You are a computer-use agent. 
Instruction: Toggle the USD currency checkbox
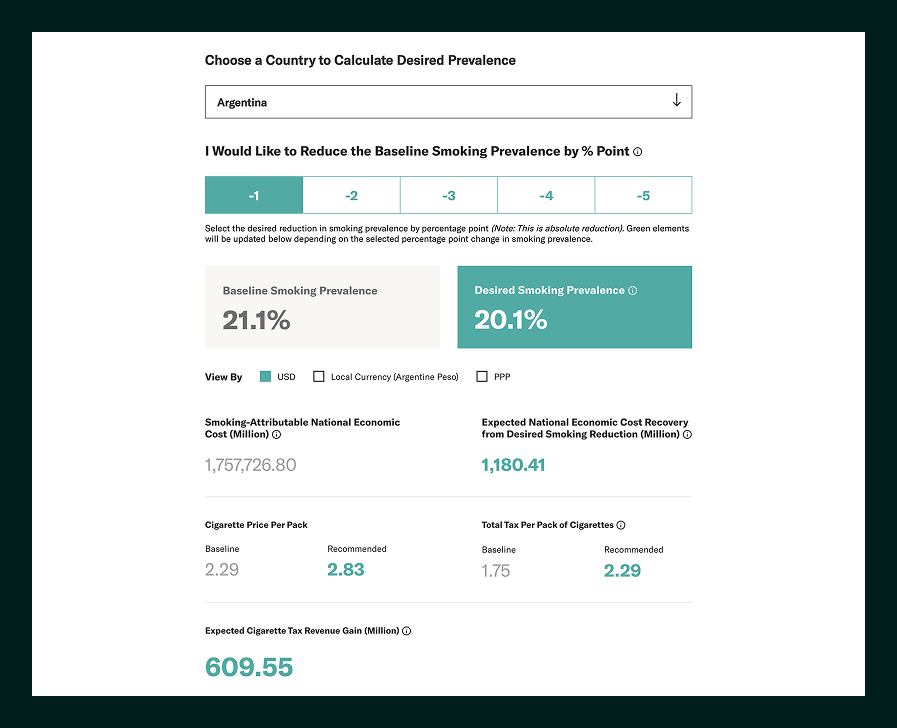266,376
